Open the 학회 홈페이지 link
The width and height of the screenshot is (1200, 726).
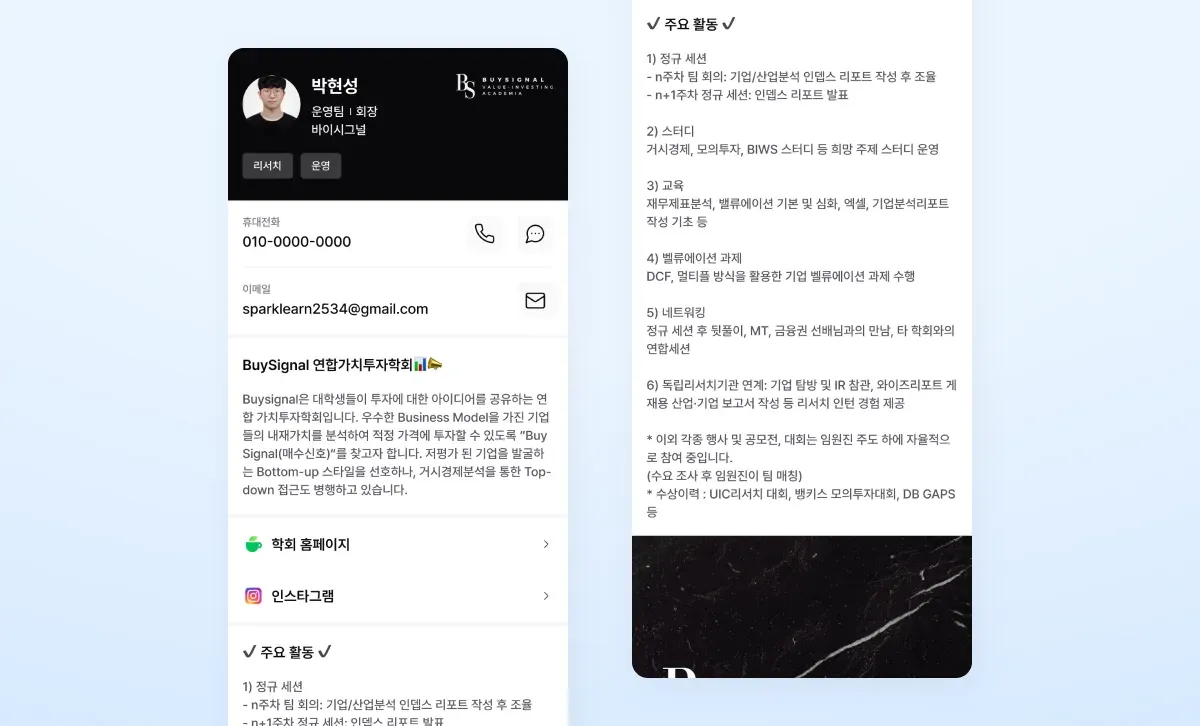[x=398, y=544]
